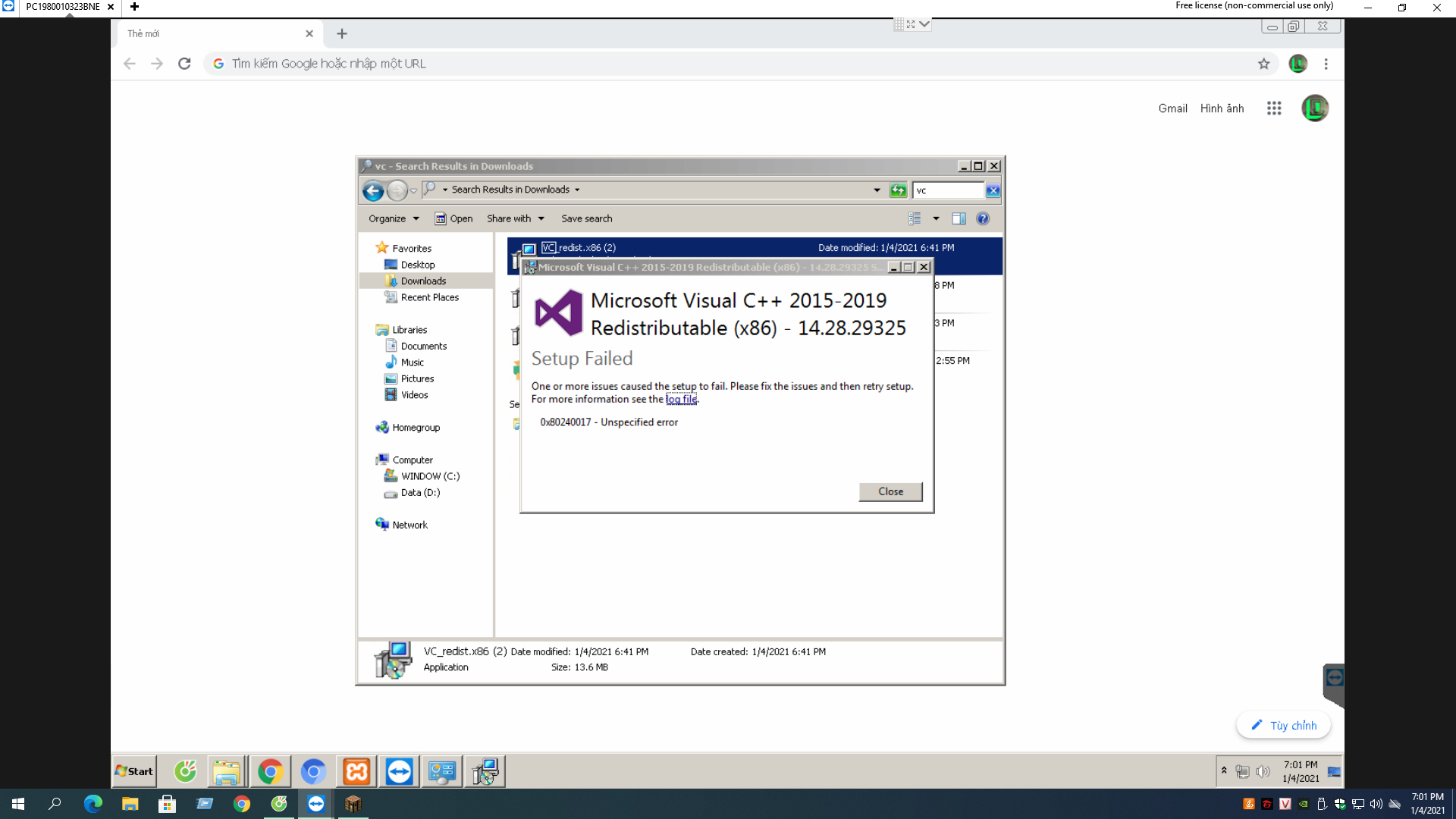Open Google apps grid icon
Image resolution: width=1456 pixels, height=819 pixels.
pos(1274,108)
